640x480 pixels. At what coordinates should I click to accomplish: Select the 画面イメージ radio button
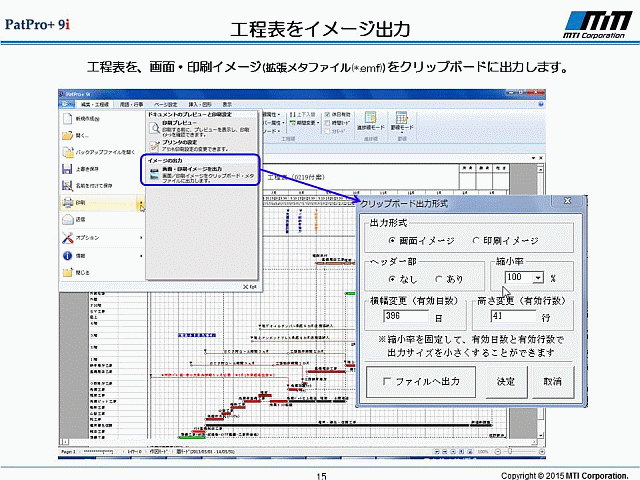point(392,241)
